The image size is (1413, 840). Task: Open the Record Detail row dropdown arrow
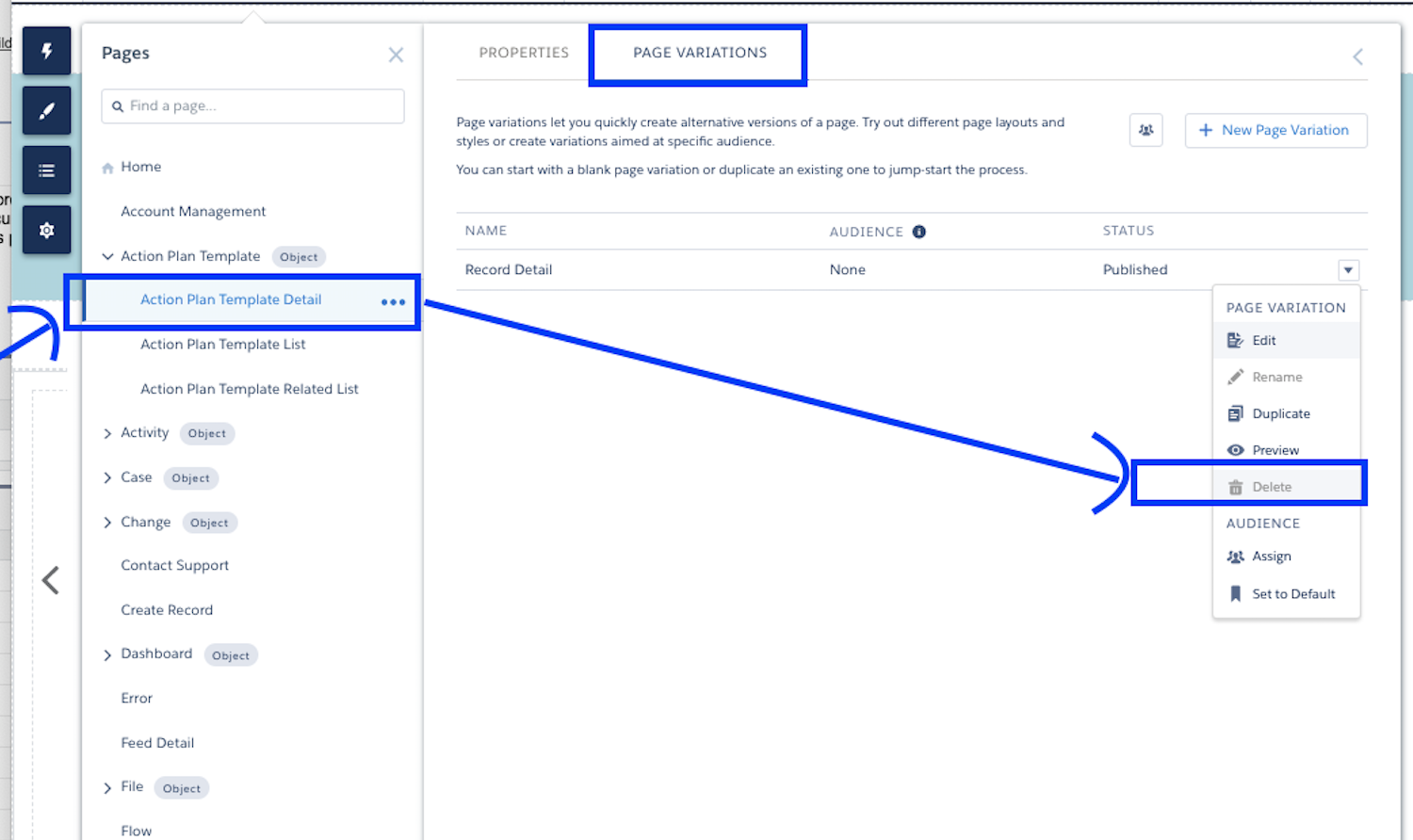1349,270
